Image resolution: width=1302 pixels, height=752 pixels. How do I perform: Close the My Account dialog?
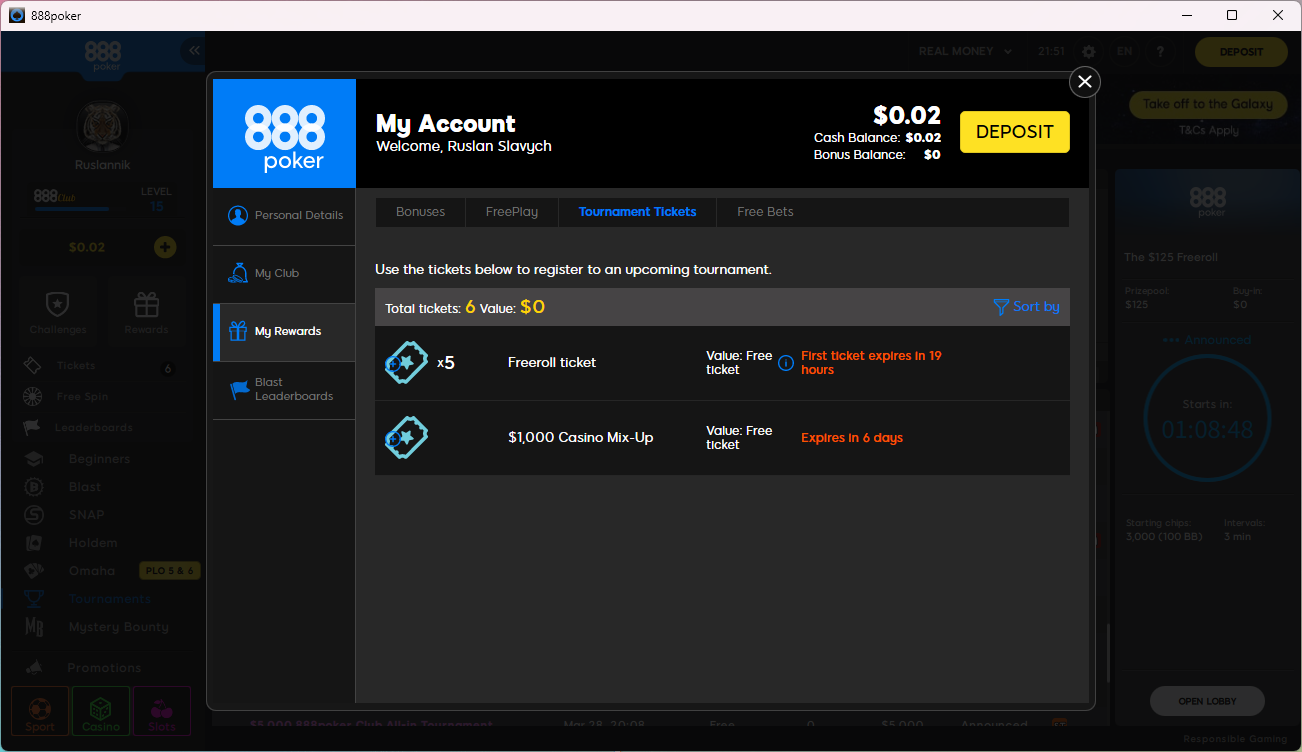pos(1085,82)
